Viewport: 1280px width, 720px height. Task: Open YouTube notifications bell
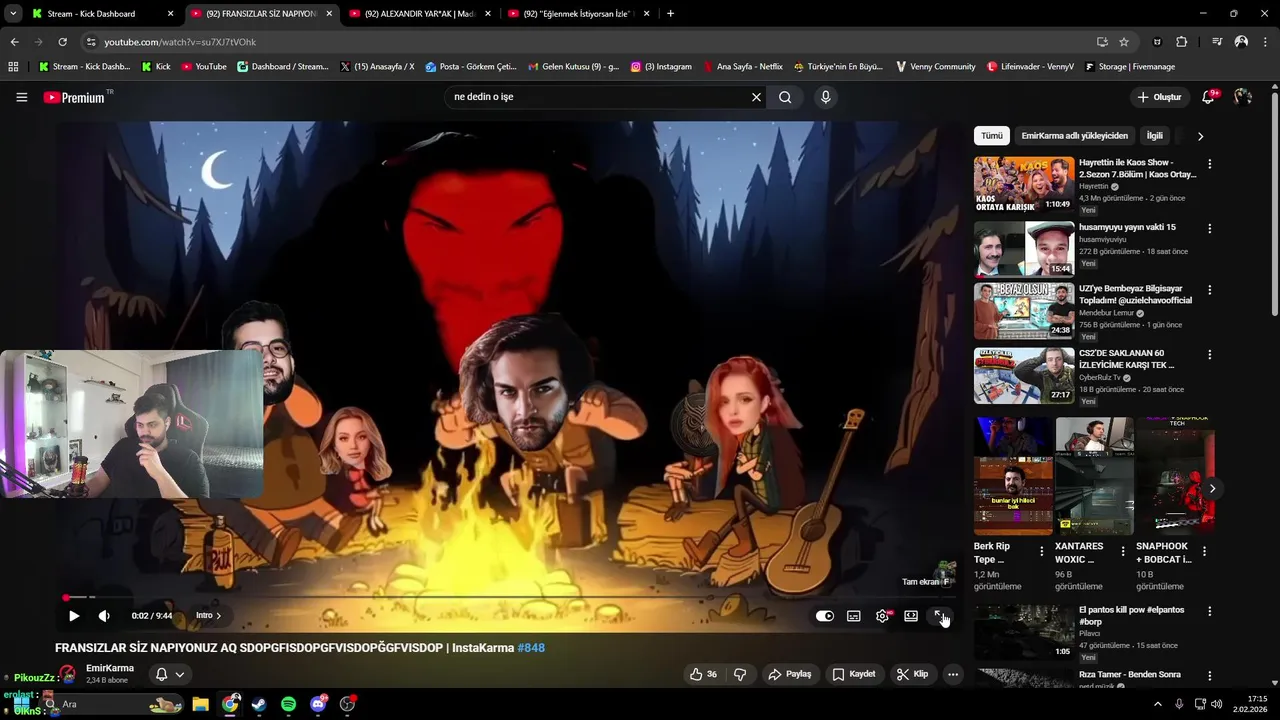click(x=1208, y=97)
